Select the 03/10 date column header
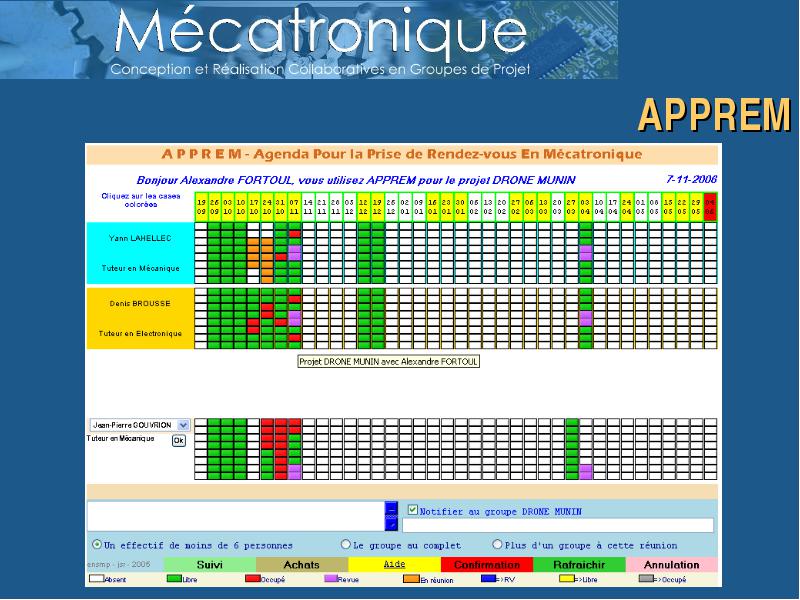Viewport: 800px width, 600px height. click(228, 207)
